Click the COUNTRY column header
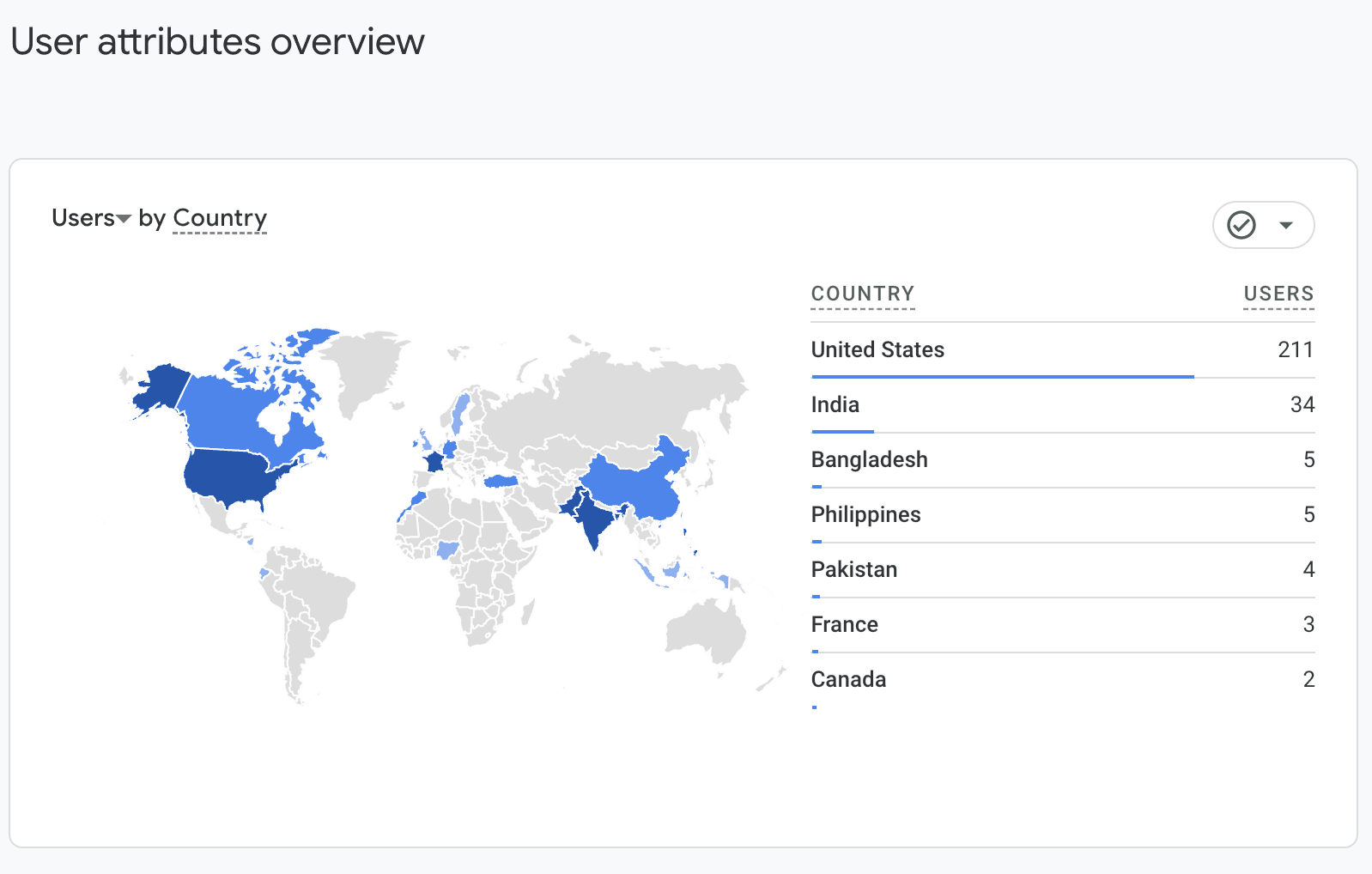This screenshot has height=874, width=1372. click(862, 294)
